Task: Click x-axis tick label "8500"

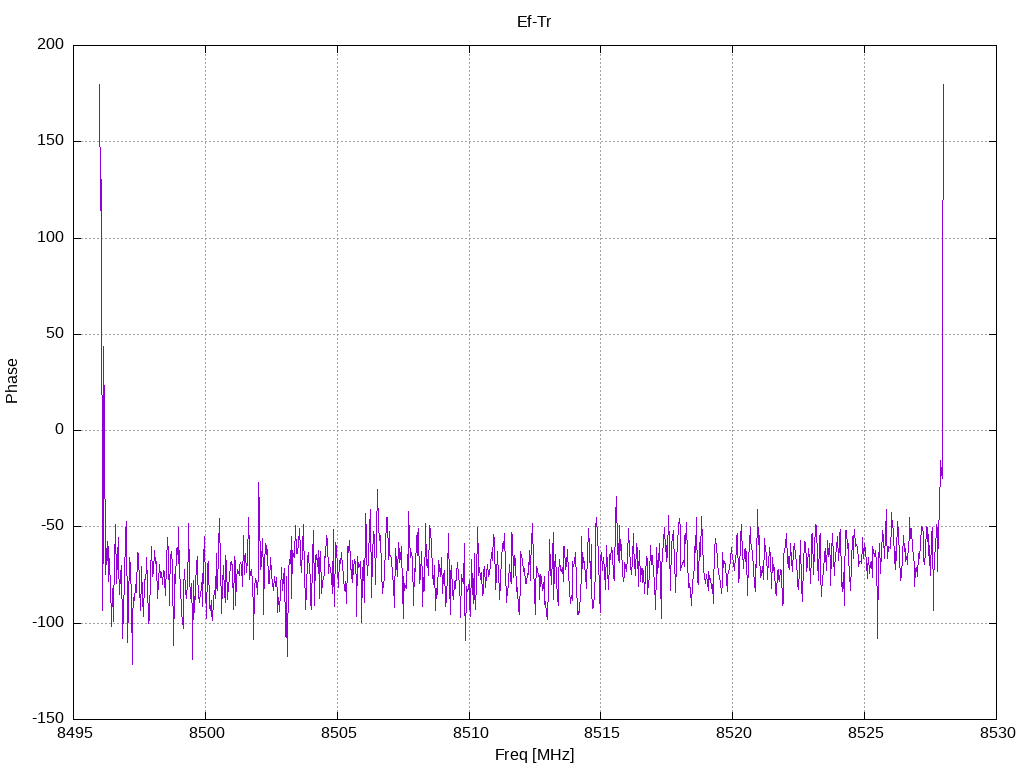Action: pyautogui.click(x=206, y=733)
